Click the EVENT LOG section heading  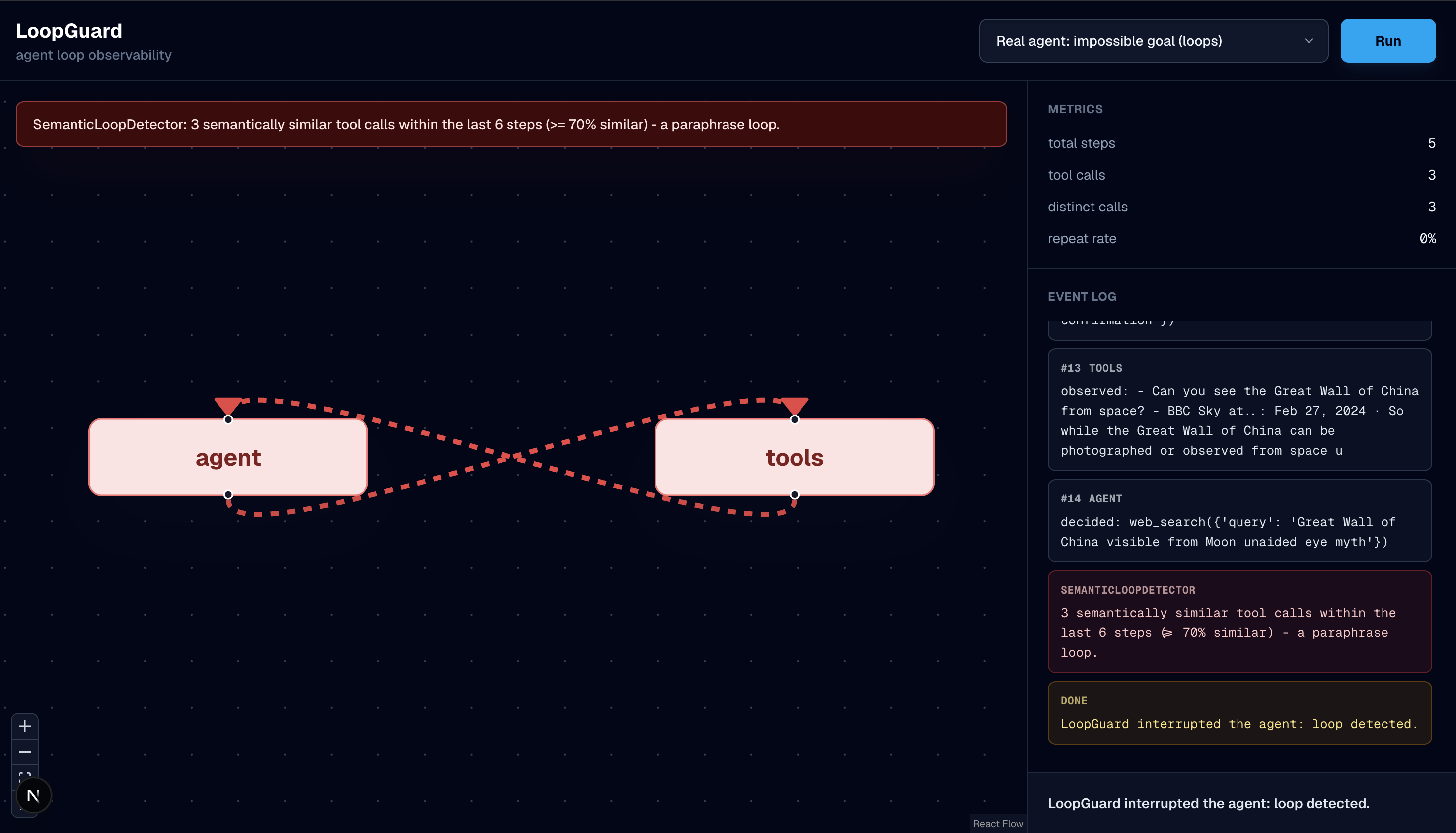pyautogui.click(x=1082, y=296)
